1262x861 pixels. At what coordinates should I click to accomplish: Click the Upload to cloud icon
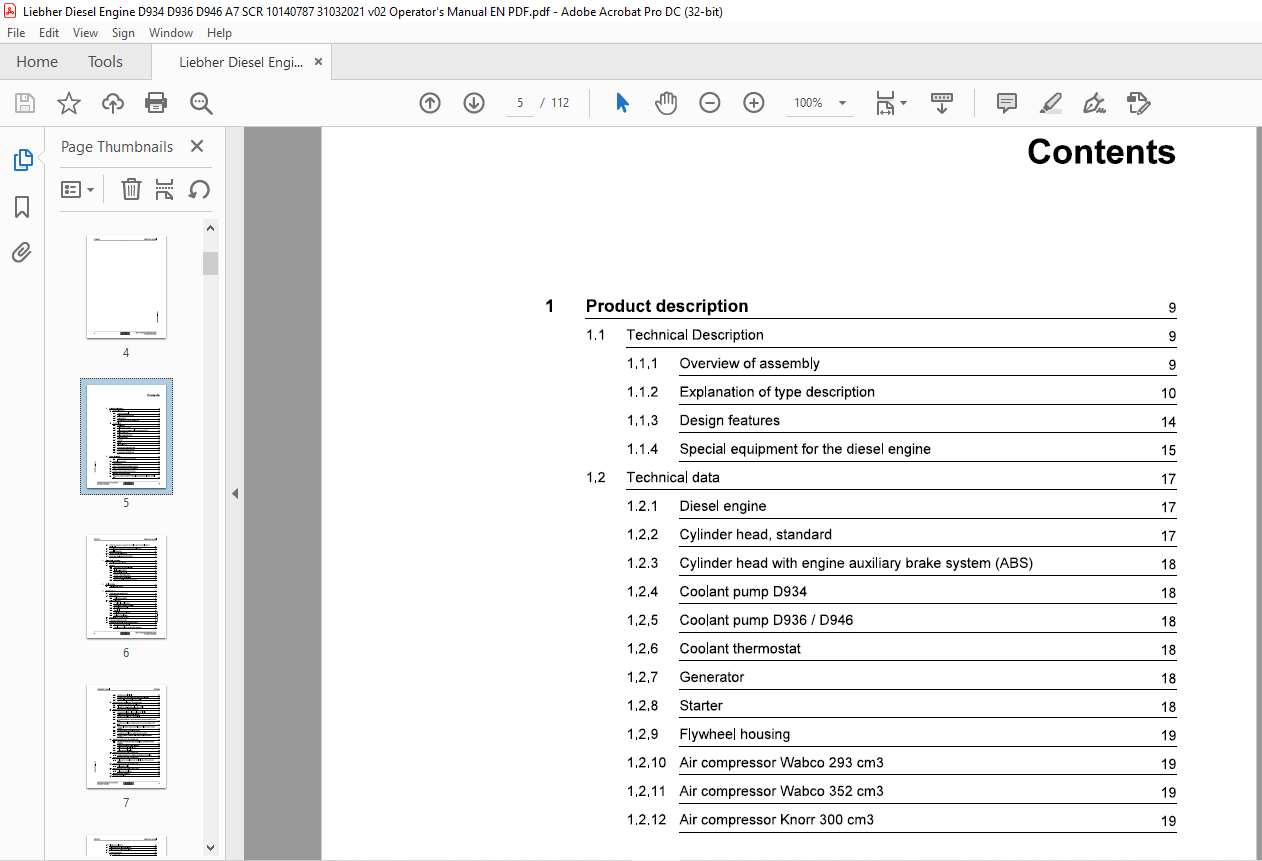click(x=113, y=103)
